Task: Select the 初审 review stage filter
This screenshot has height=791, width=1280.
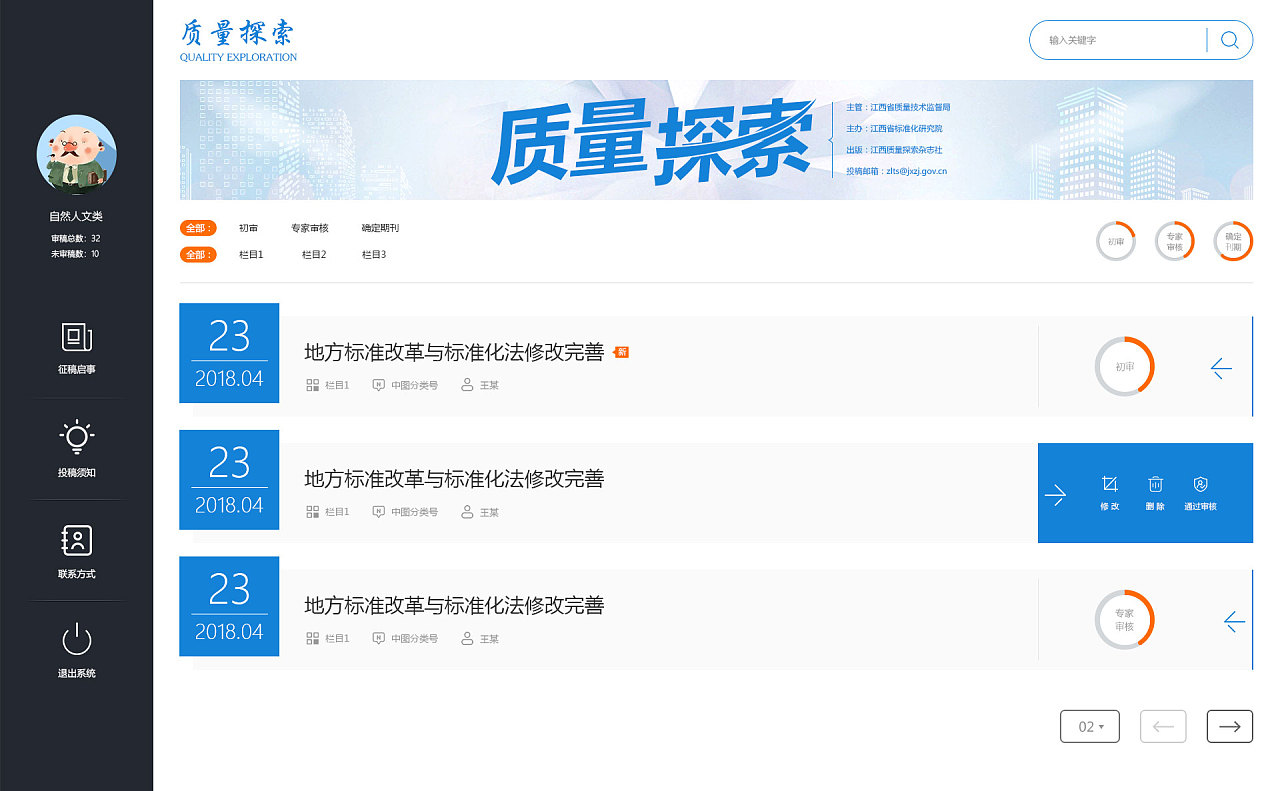Action: point(249,228)
